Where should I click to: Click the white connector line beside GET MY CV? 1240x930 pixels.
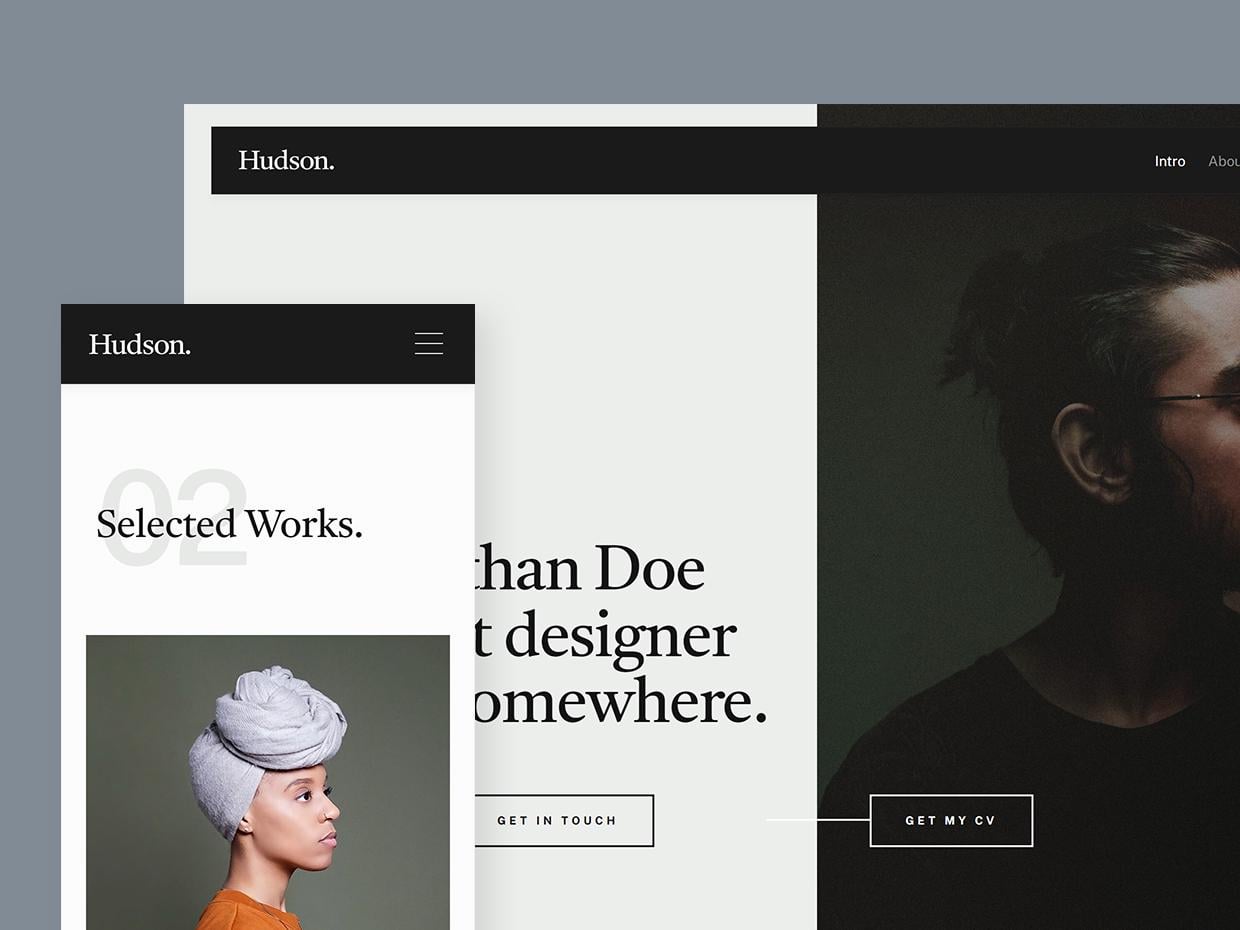coord(818,820)
